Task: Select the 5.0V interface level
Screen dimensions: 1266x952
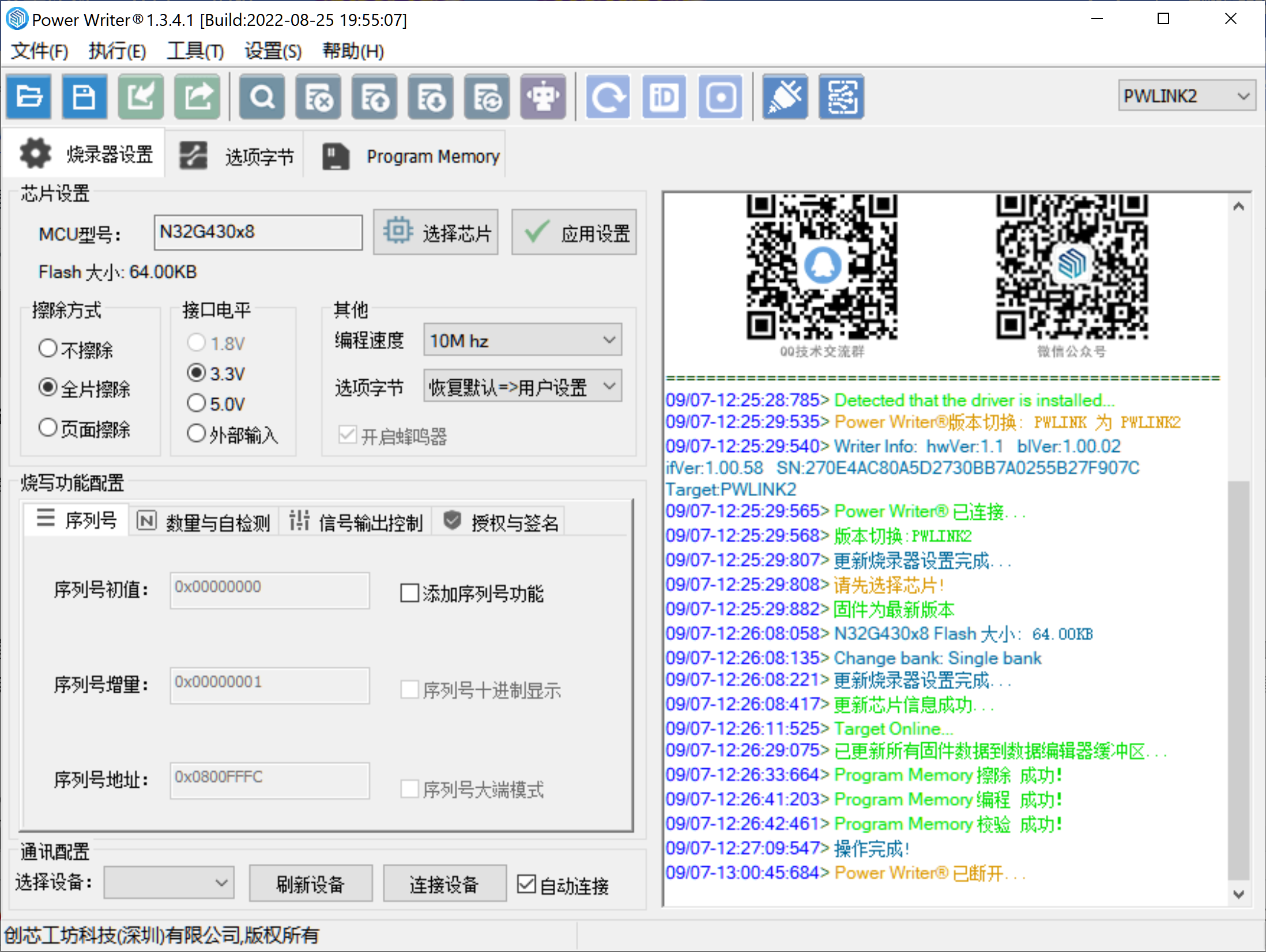Action: (216, 403)
